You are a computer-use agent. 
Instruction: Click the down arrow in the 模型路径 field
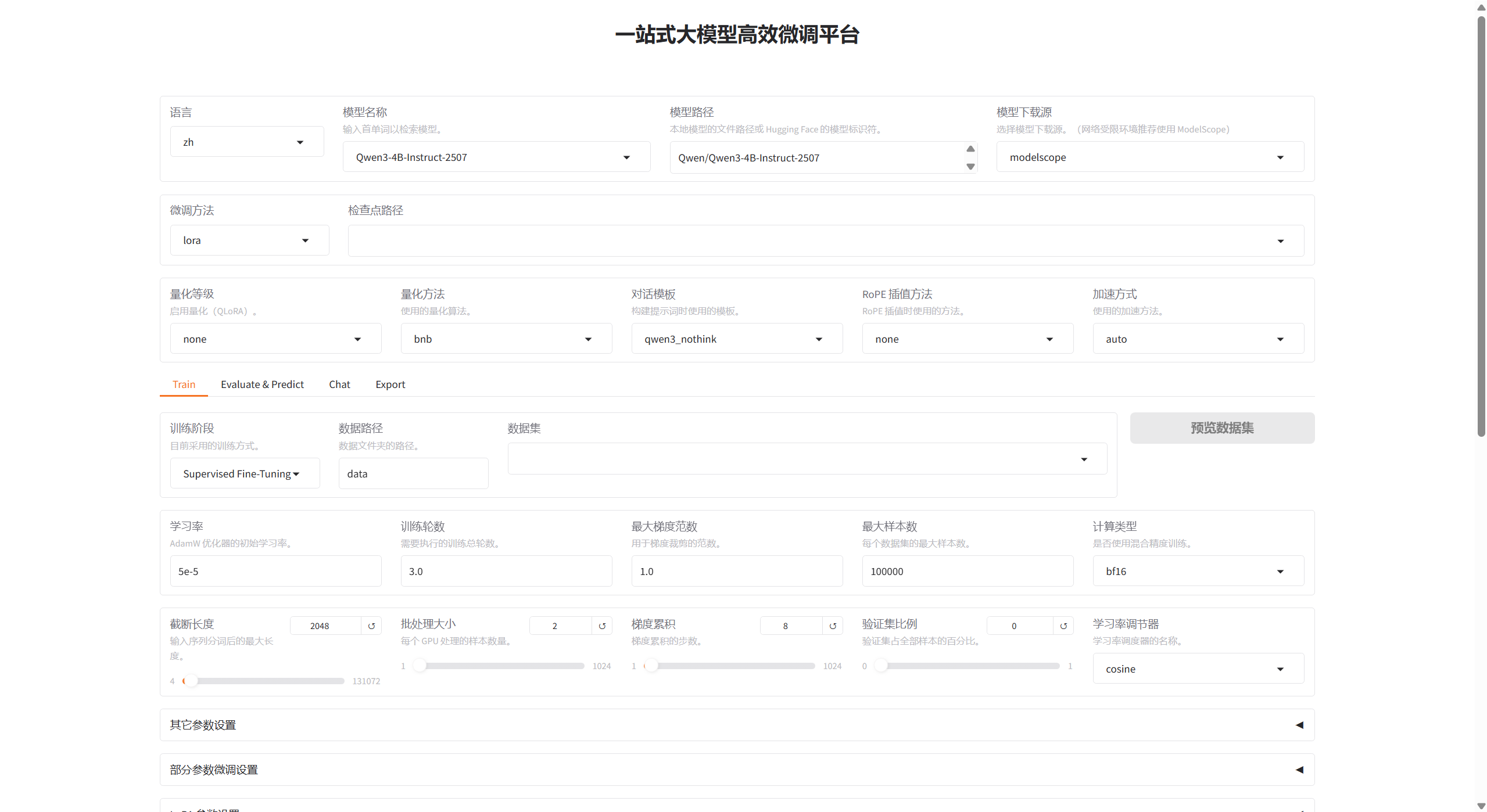click(x=970, y=167)
